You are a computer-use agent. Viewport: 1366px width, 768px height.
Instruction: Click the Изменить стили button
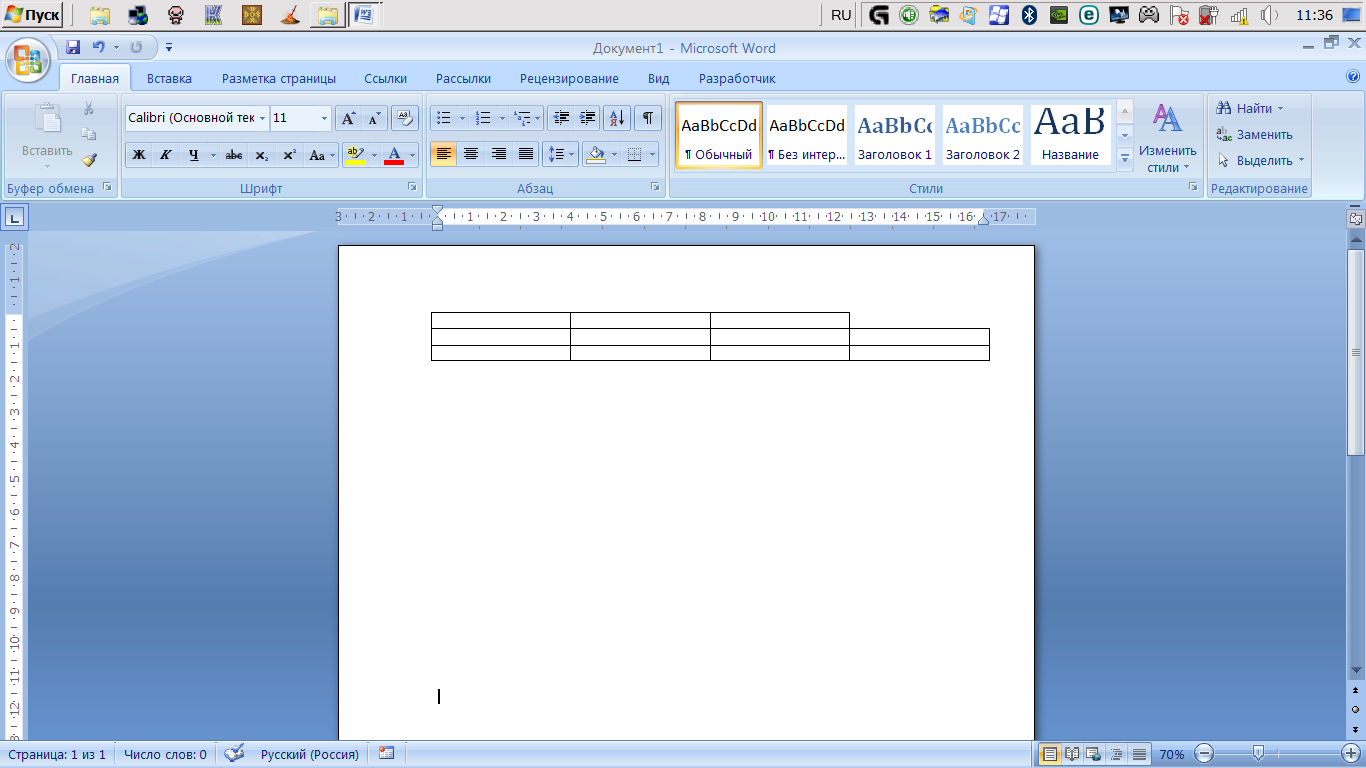pos(1167,137)
